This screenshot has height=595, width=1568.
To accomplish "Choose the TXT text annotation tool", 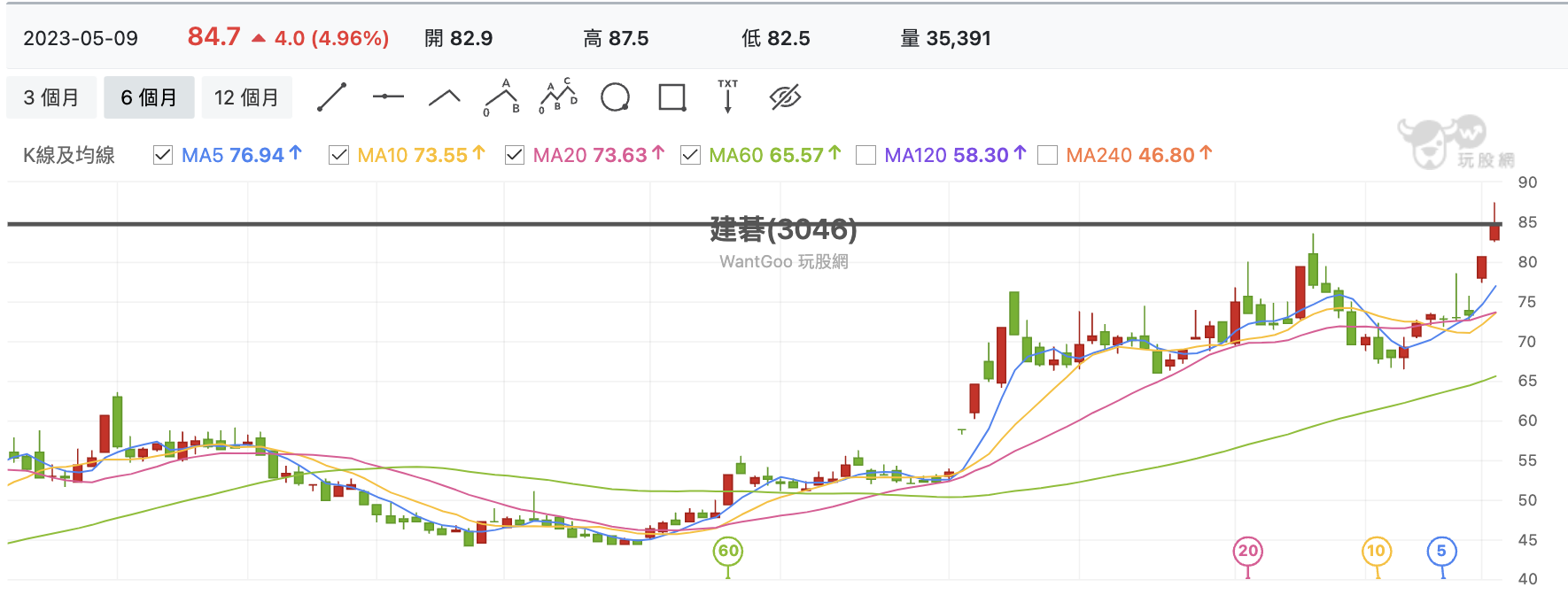I will coord(728,97).
